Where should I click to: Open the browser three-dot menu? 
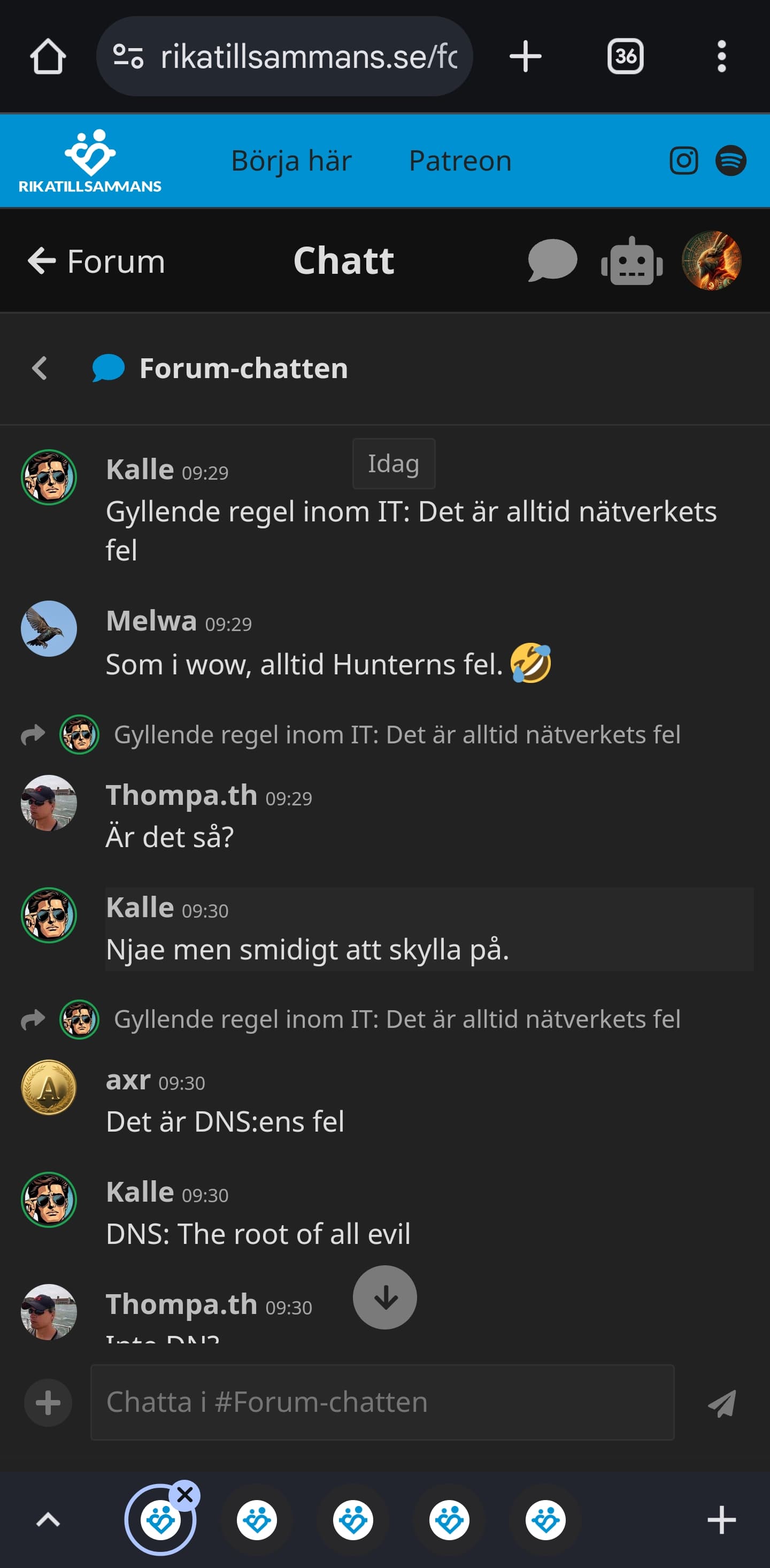(x=721, y=57)
